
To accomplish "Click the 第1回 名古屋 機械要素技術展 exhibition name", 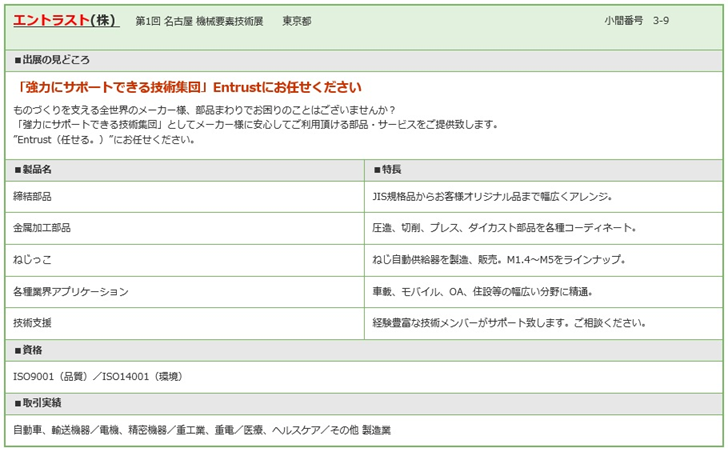I will [x=199, y=22].
